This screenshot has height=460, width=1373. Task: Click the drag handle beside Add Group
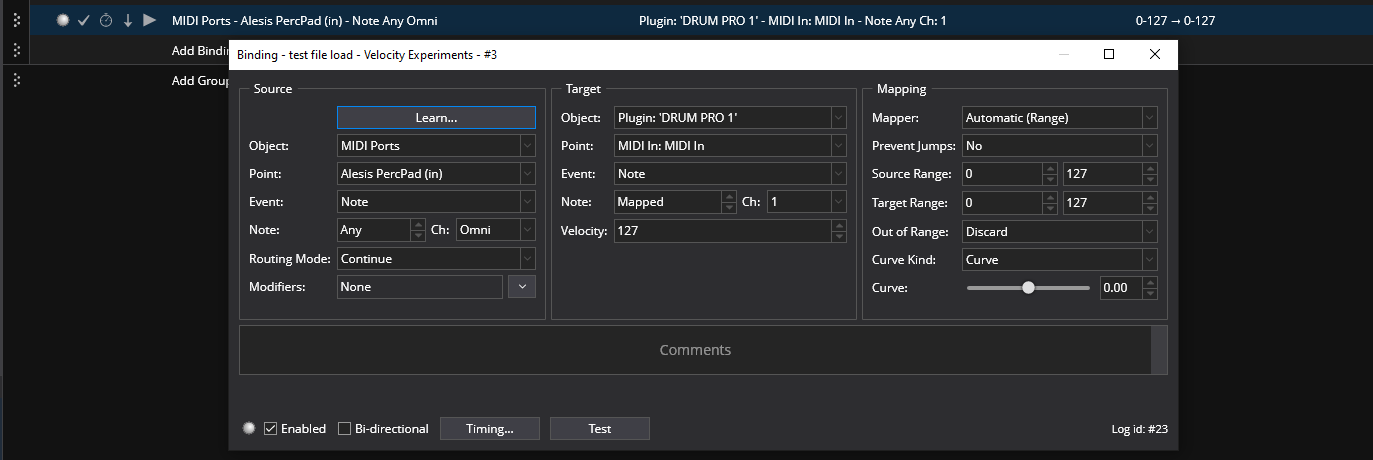tap(16, 80)
